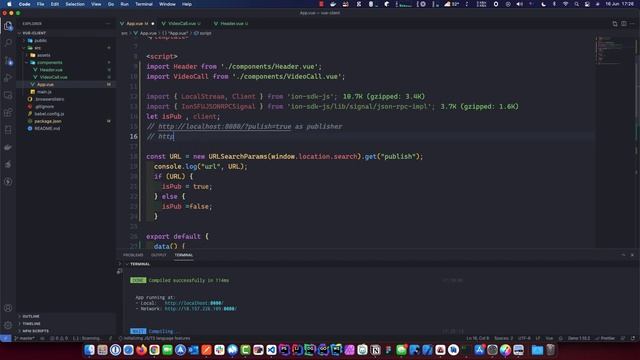Screen dimensions: 640x360
Task: Open the Manage gear icon
Action: [8, 325]
